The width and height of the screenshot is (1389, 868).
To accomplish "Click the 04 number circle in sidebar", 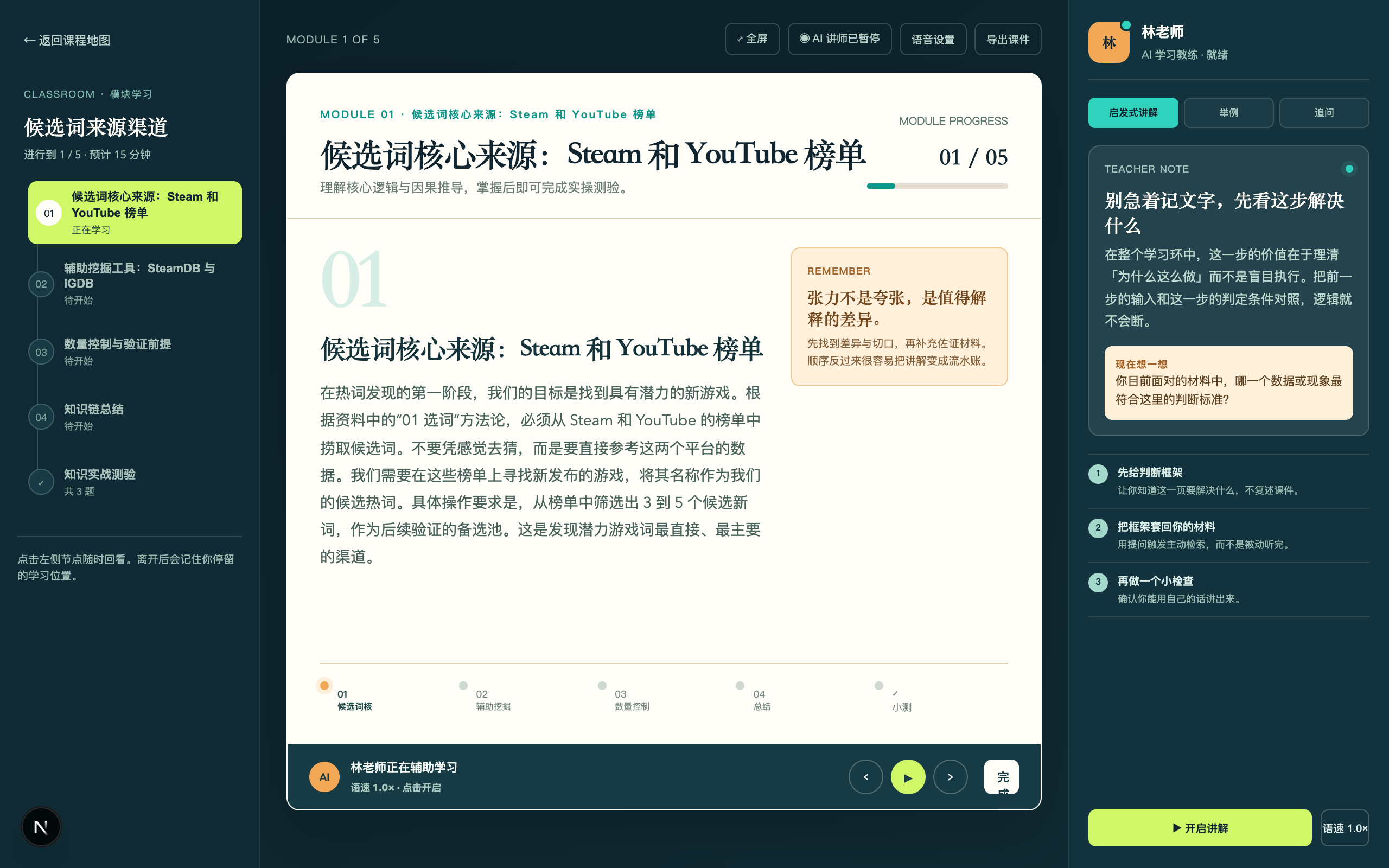I will [41, 417].
